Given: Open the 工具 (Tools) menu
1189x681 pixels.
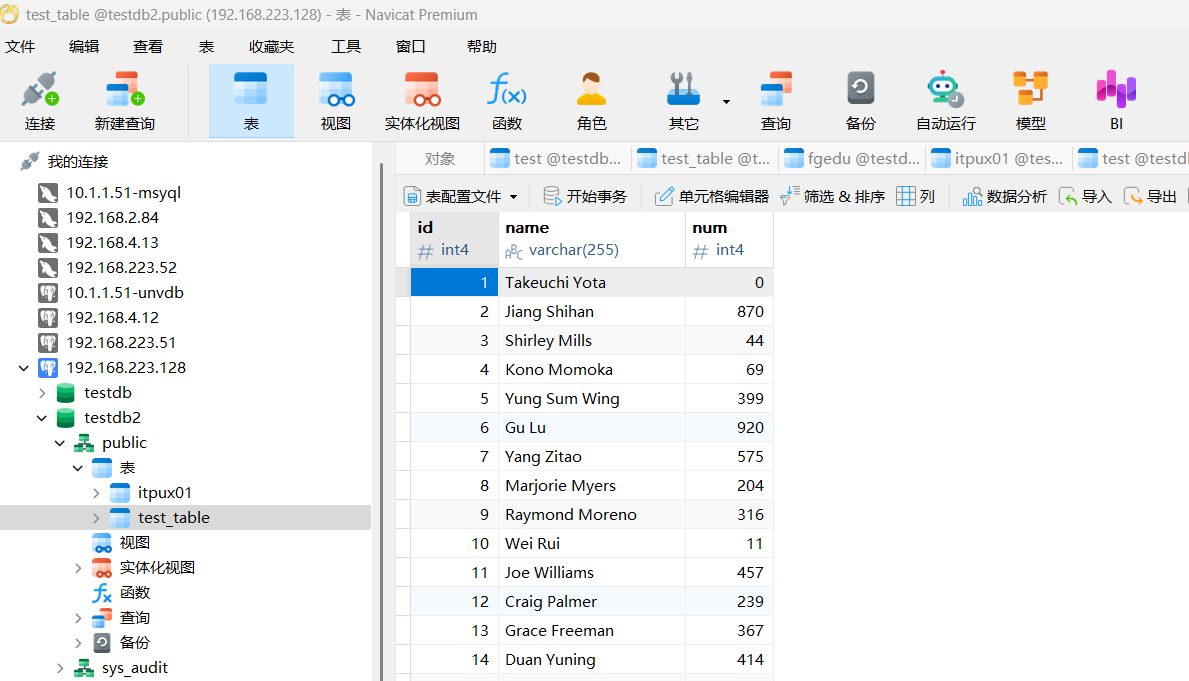Looking at the screenshot, I should tap(346, 47).
